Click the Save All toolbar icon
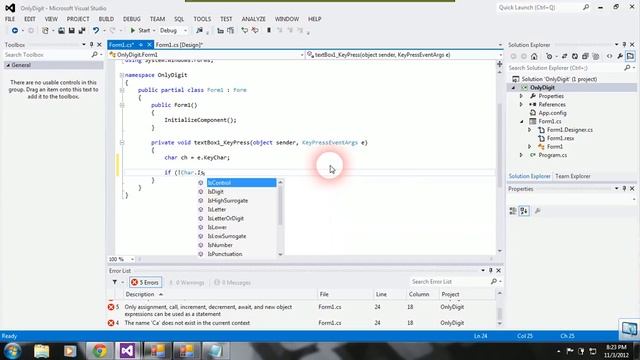This screenshot has height=360, width=640. 82,31
